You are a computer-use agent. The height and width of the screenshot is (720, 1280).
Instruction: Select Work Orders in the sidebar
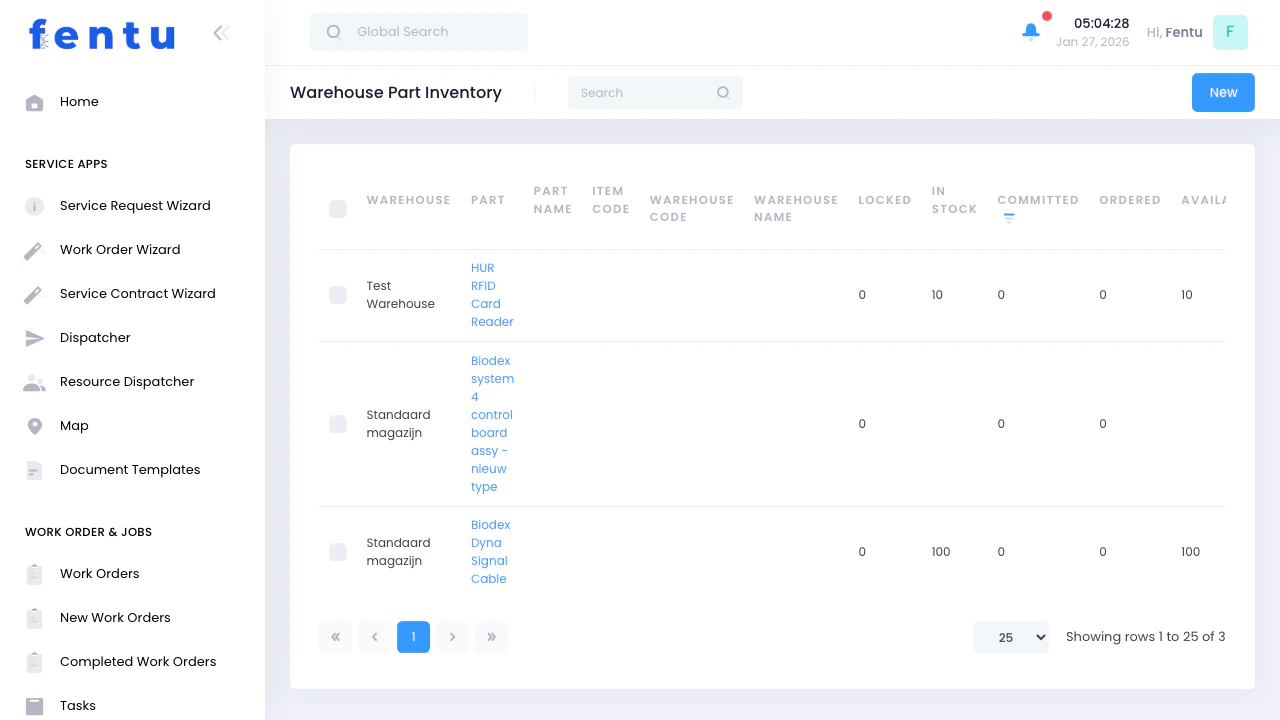pyautogui.click(x=99, y=573)
